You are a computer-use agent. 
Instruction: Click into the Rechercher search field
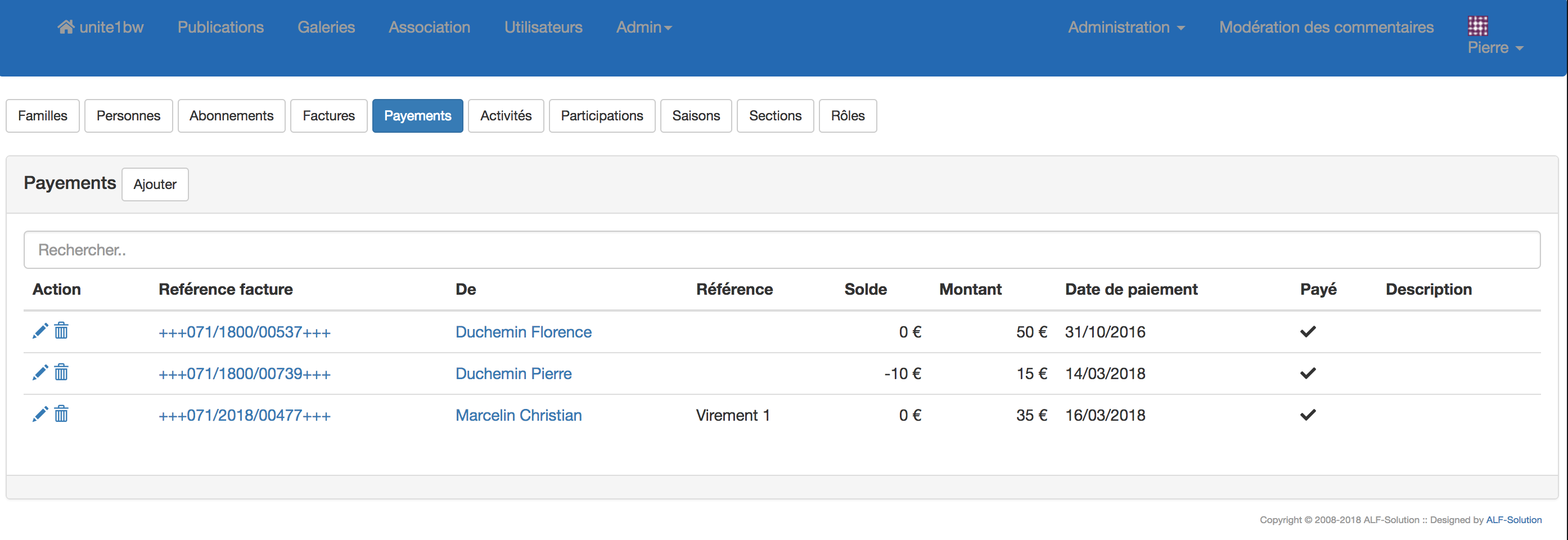point(782,250)
